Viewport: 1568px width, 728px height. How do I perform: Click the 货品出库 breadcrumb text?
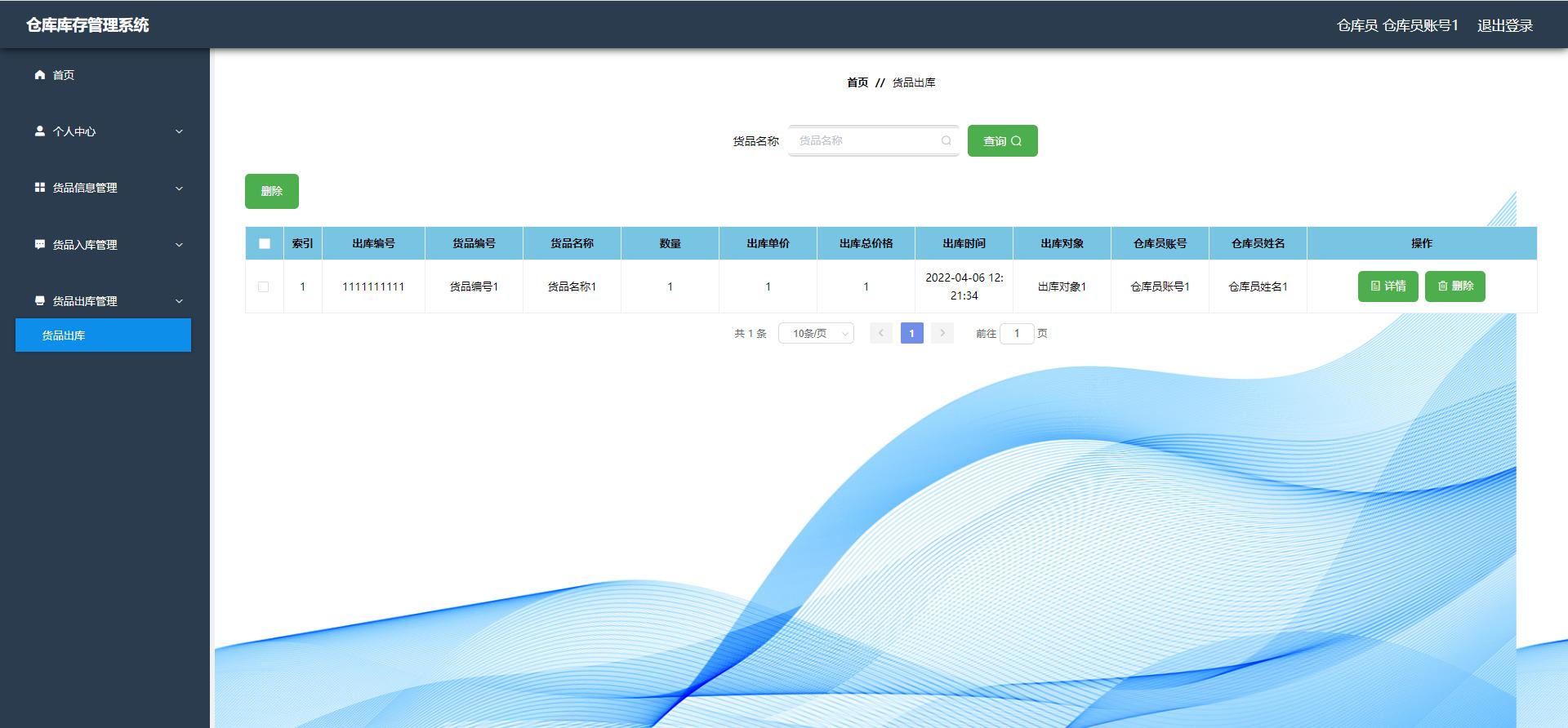click(x=914, y=82)
